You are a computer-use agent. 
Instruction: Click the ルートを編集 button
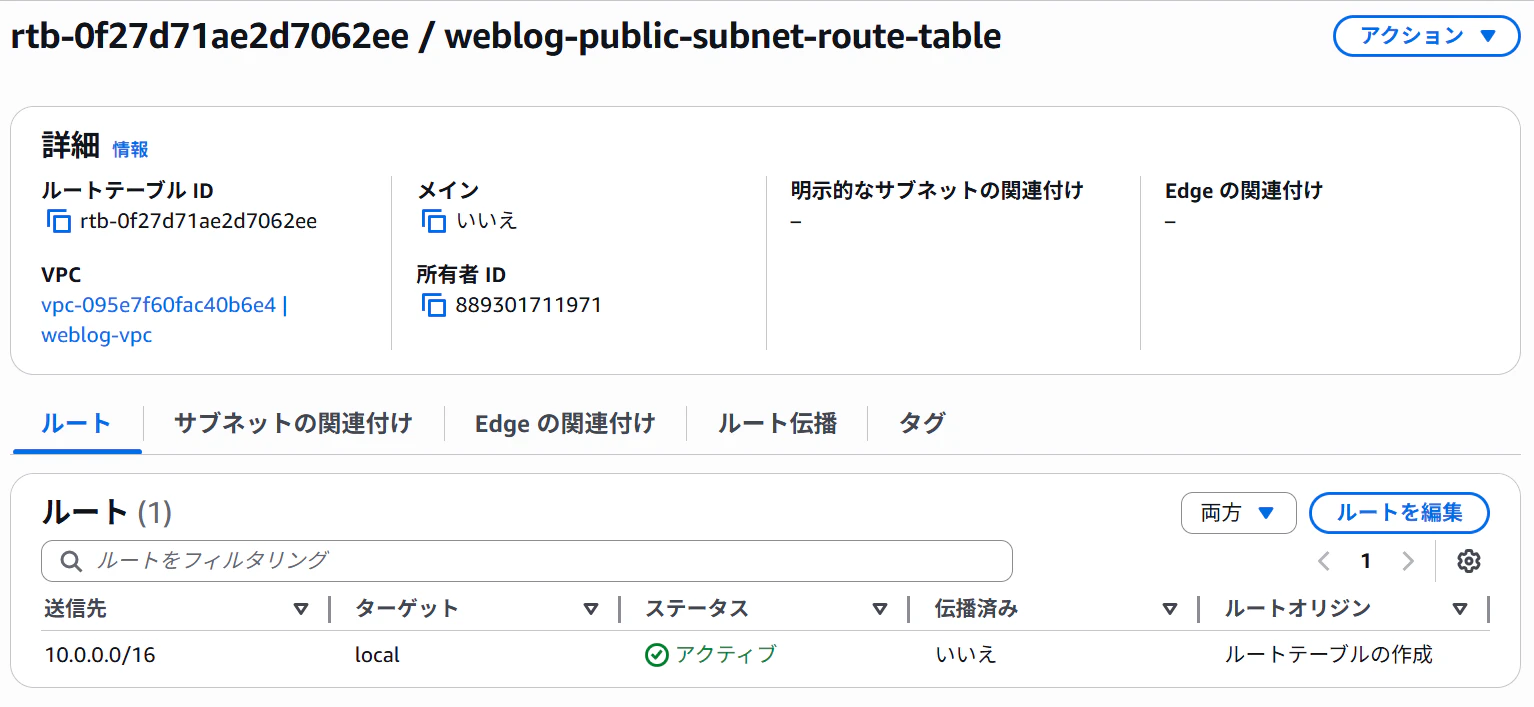[1399, 513]
